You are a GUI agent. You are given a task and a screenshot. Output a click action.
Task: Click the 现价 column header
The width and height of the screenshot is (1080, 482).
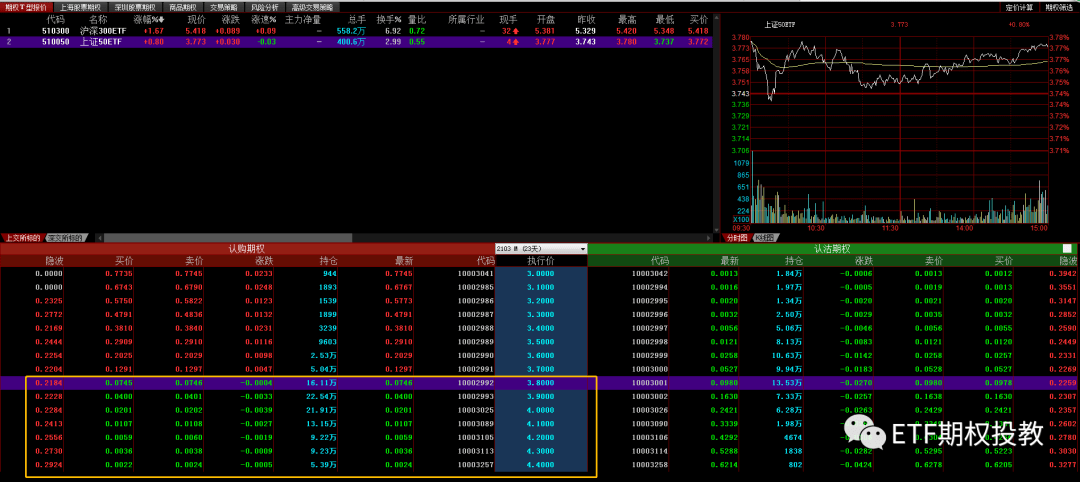pyautogui.click(x=196, y=19)
